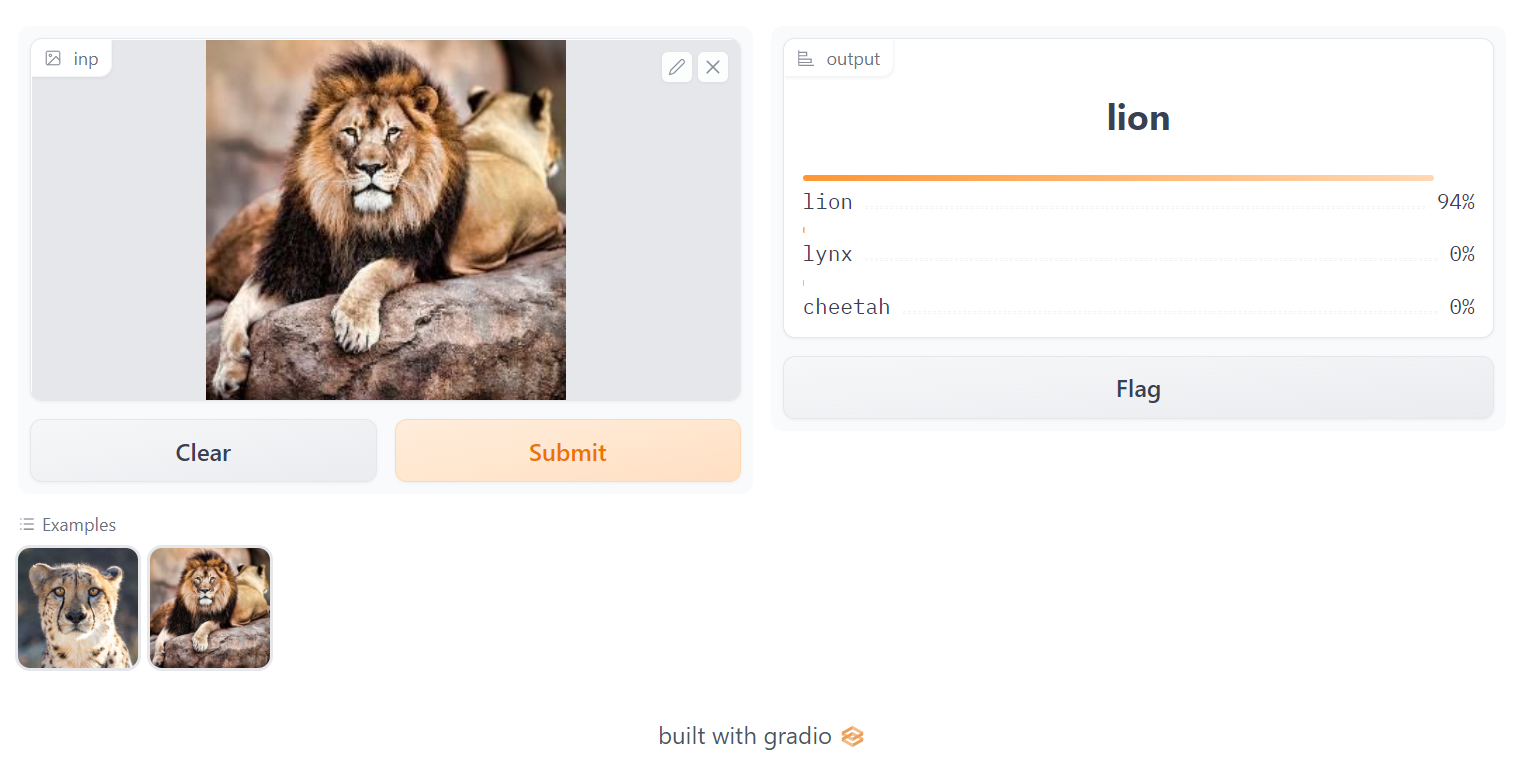Click the image icon beside the inp label

pos(54,59)
